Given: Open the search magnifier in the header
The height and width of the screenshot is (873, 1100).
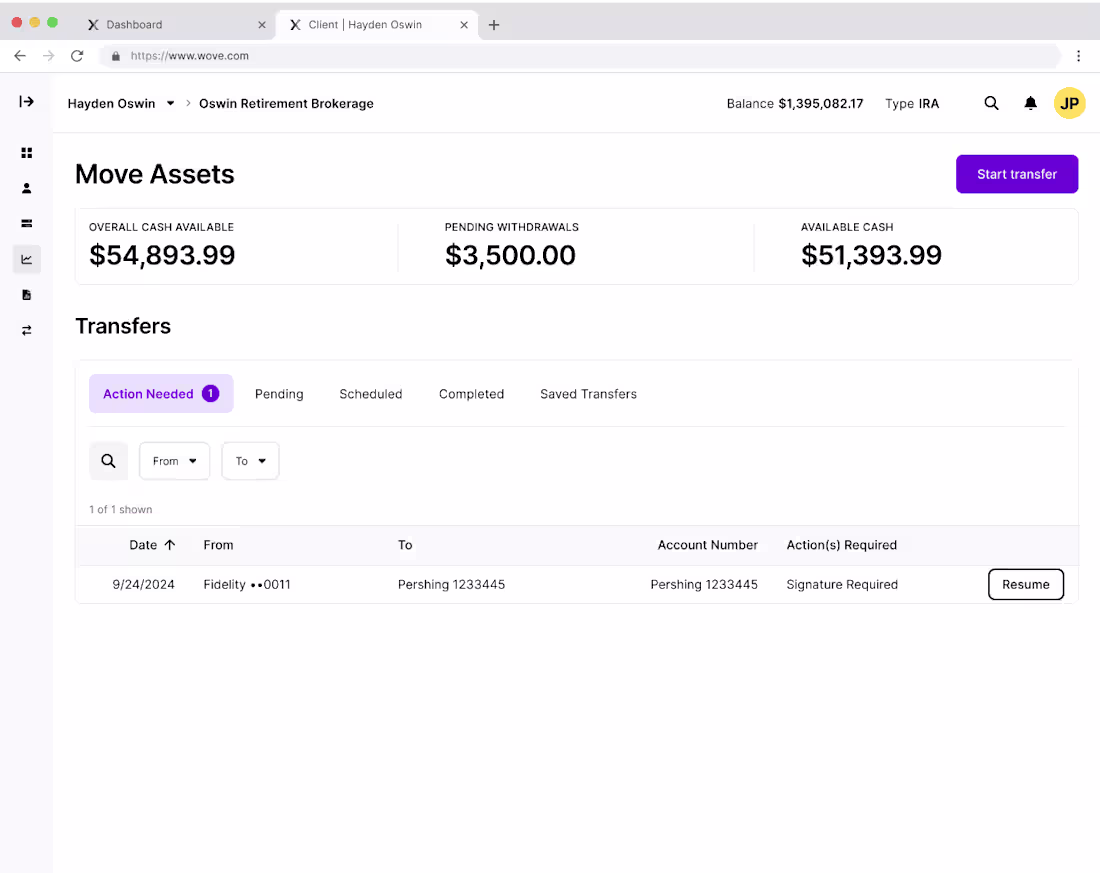Looking at the screenshot, I should pyautogui.click(x=991, y=103).
